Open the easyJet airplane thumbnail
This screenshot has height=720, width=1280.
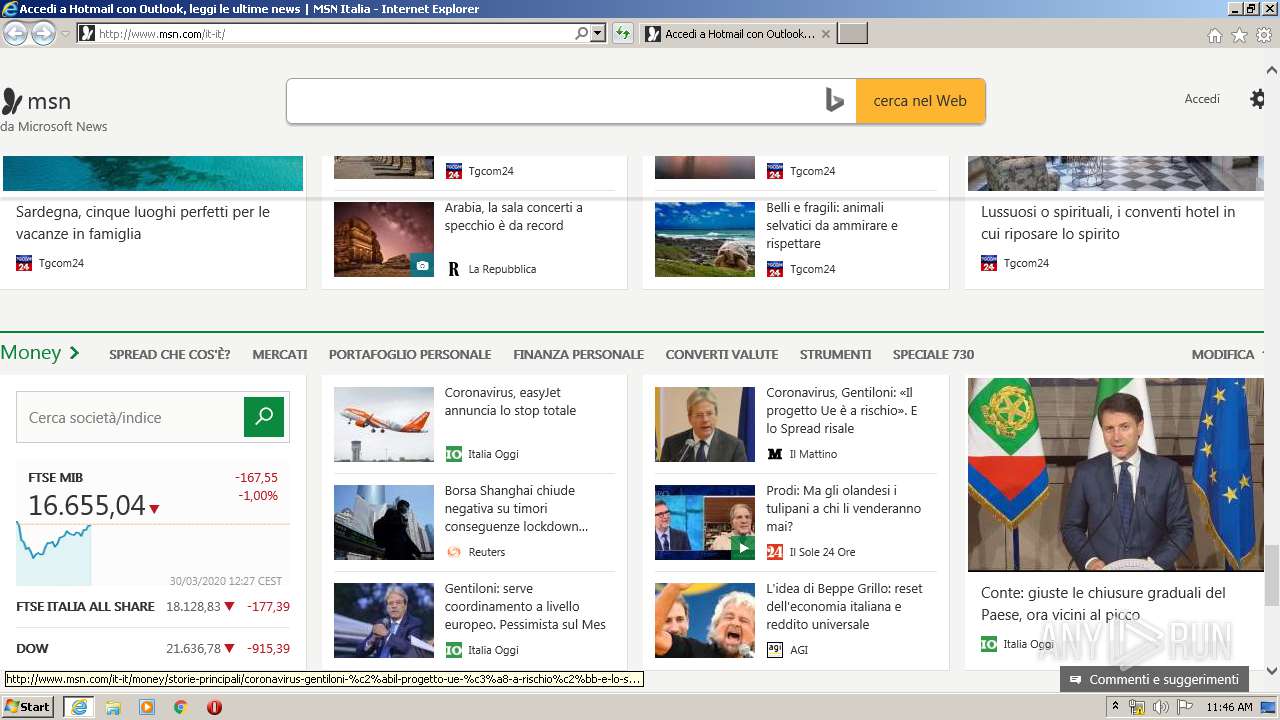(x=384, y=424)
